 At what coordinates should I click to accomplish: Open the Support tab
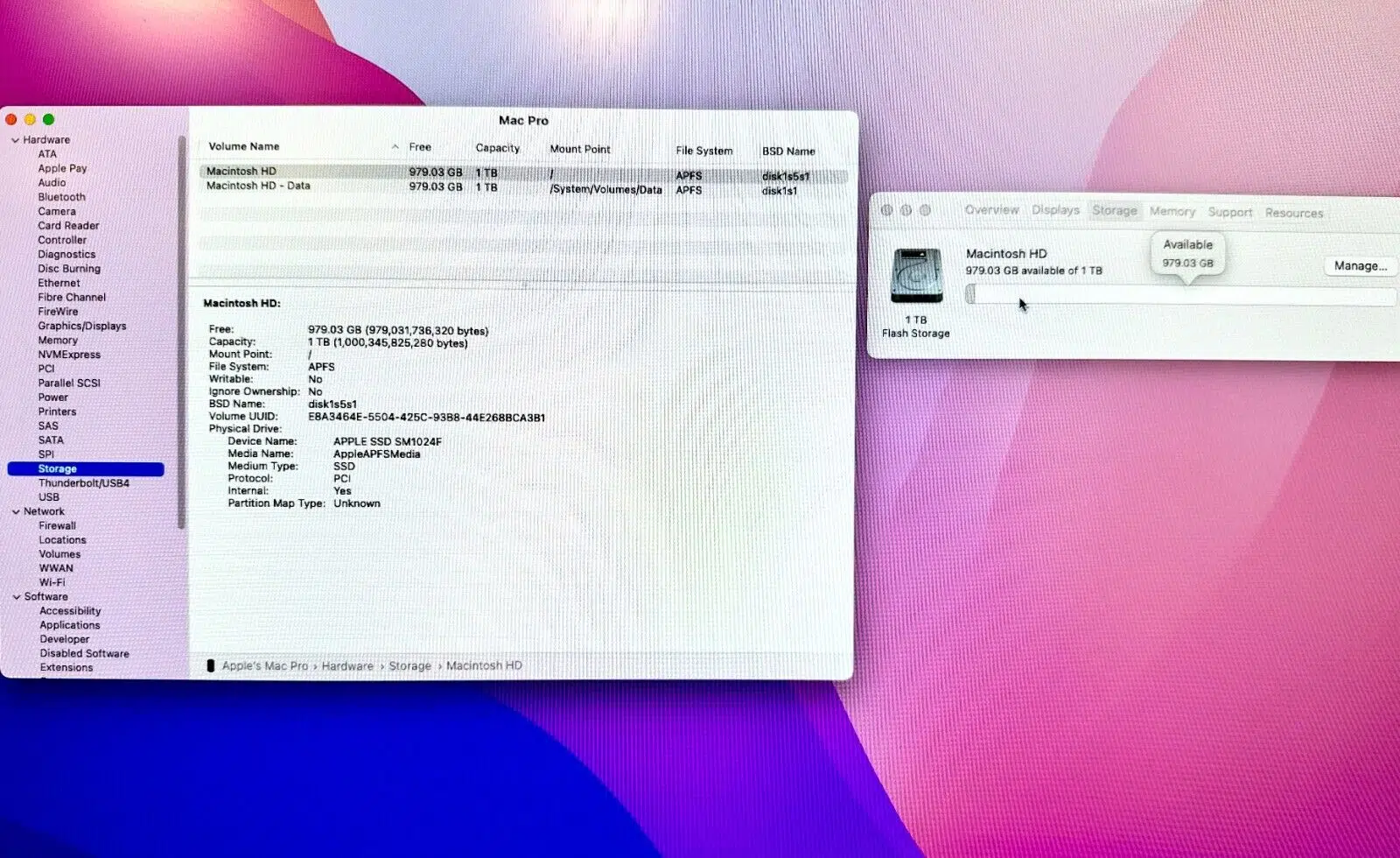point(1230,212)
